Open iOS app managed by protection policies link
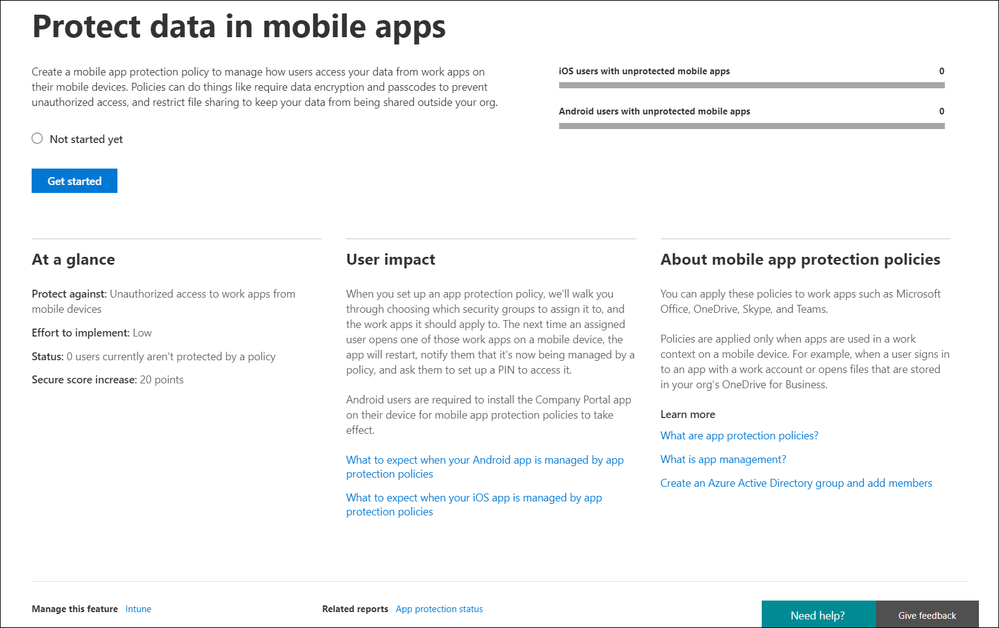999x628 pixels. (x=474, y=504)
